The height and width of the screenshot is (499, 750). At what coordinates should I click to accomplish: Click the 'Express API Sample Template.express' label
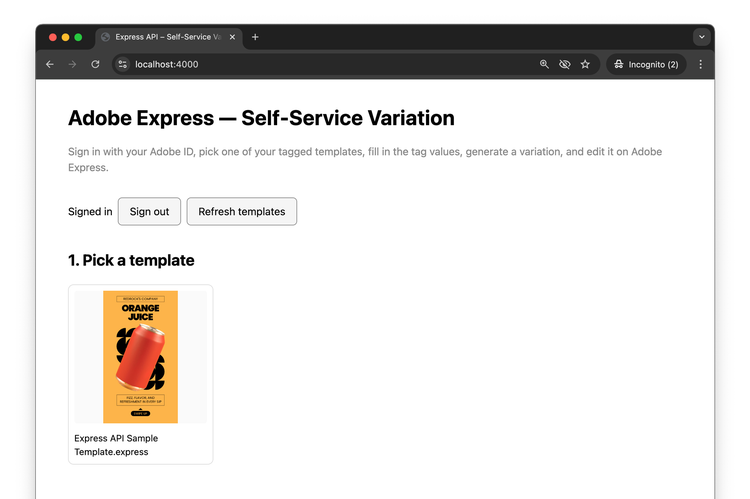[116, 445]
